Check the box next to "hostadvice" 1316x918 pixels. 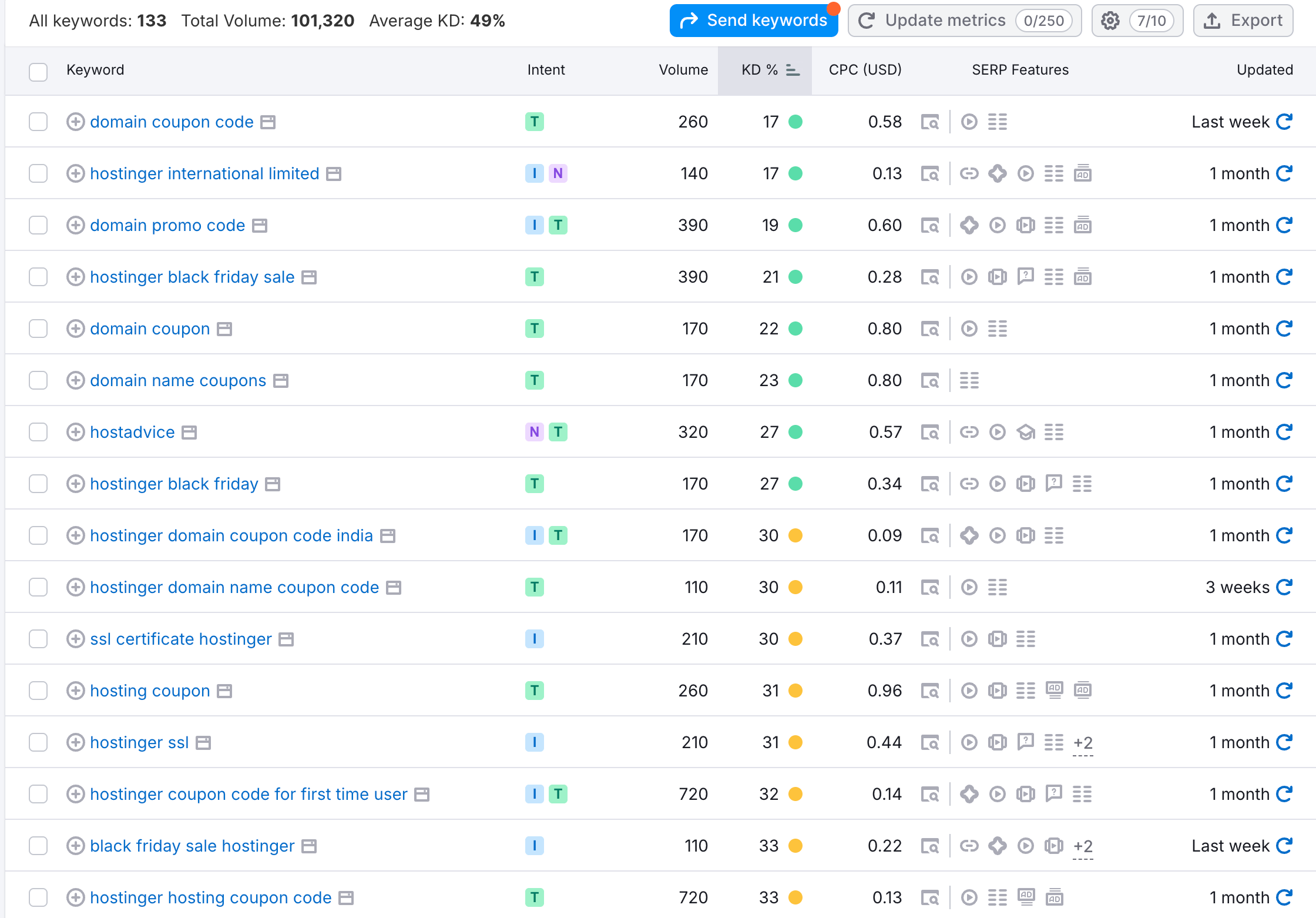(38, 431)
